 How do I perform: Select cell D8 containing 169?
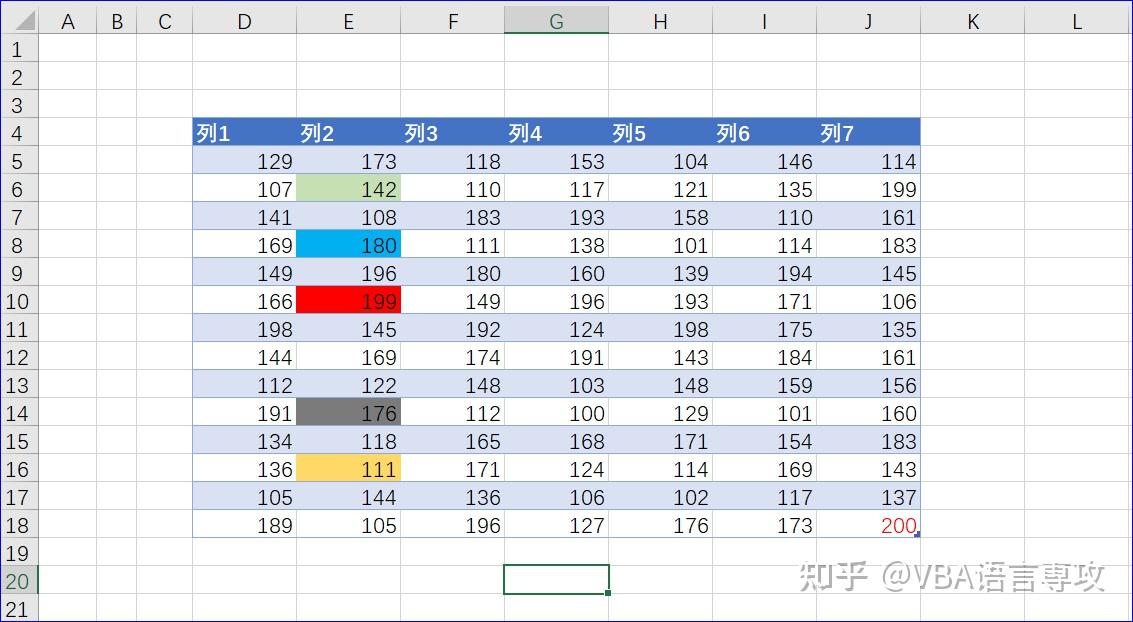tap(244, 245)
